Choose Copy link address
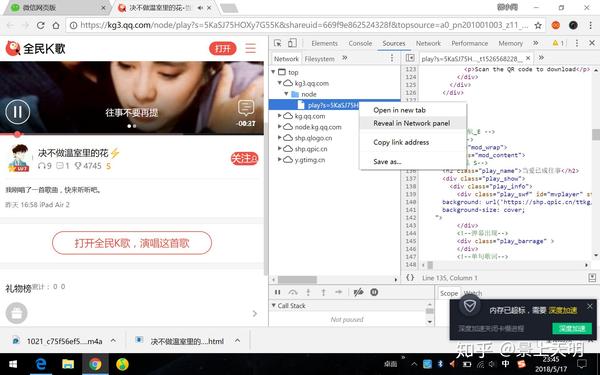The height and width of the screenshot is (375, 600). pos(401,142)
